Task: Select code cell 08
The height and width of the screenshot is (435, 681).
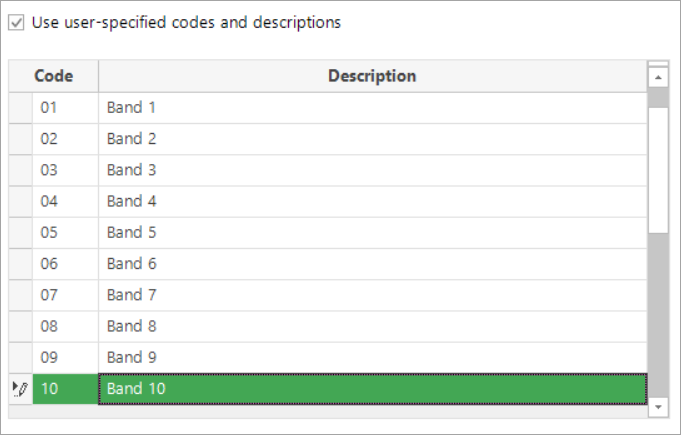Action: click(65, 326)
